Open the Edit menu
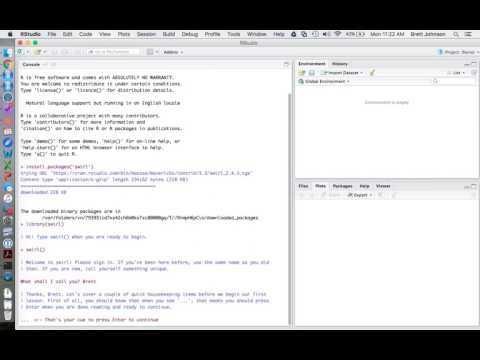Image resolution: width=480 pixels, height=360 pixels. pyautogui.click(x=67, y=34)
